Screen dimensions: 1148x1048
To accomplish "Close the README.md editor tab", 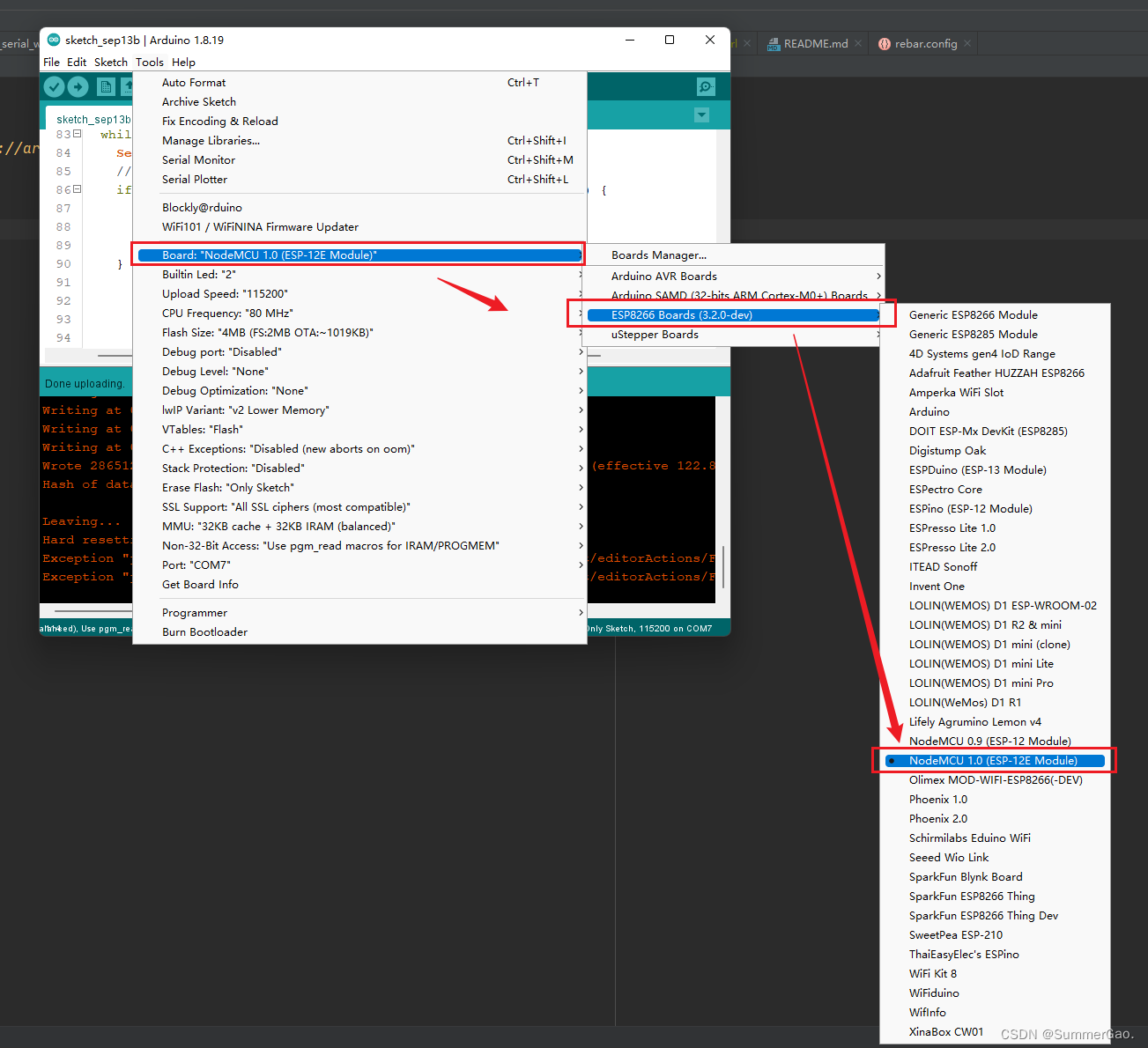I will 858,43.
